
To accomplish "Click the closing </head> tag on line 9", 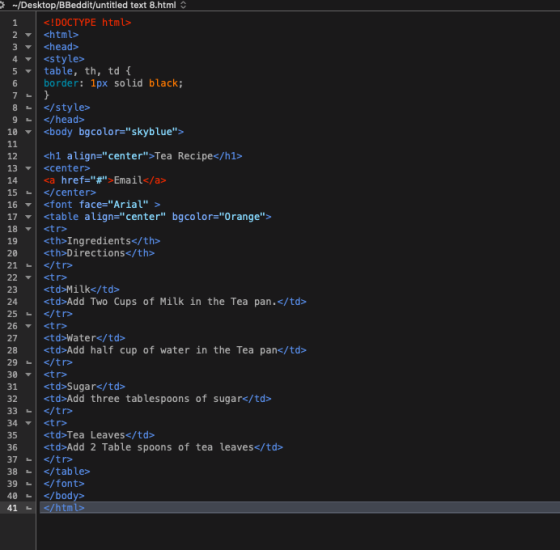I will (x=64, y=120).
